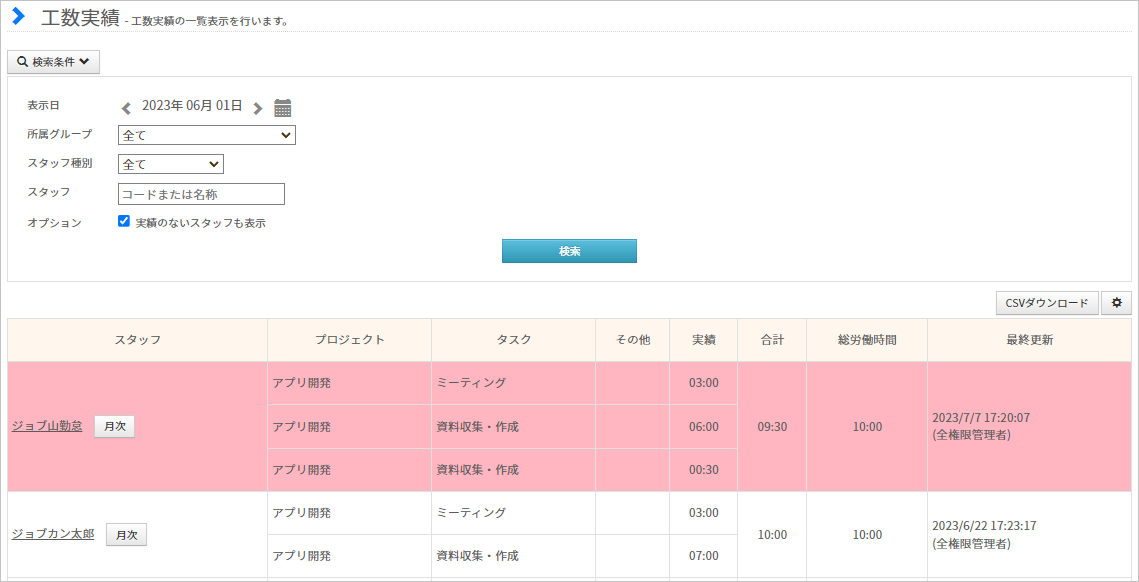Click the 最終更新 column header

(x=1029, y=340)
